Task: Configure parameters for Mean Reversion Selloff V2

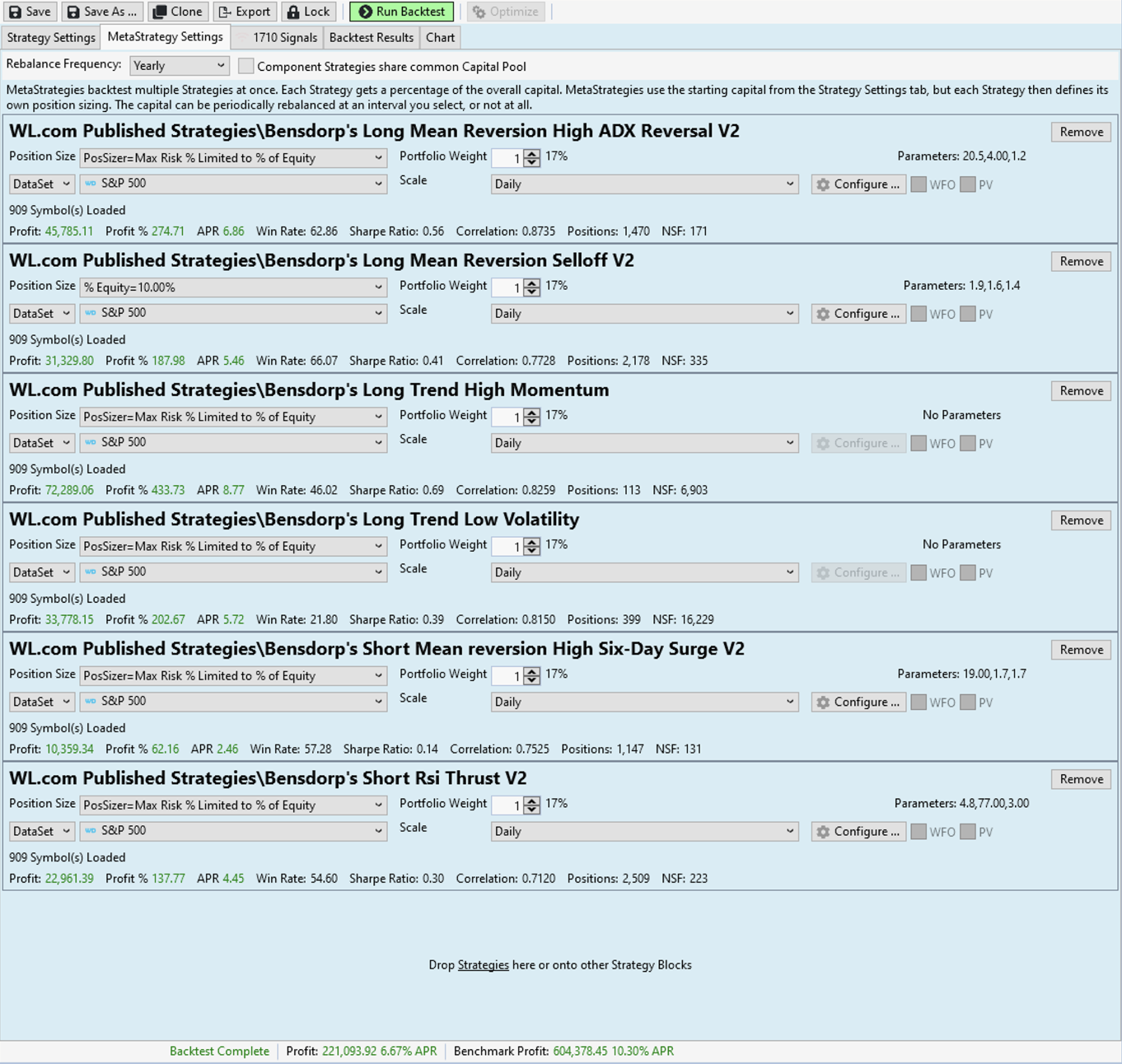Action: 858,314
